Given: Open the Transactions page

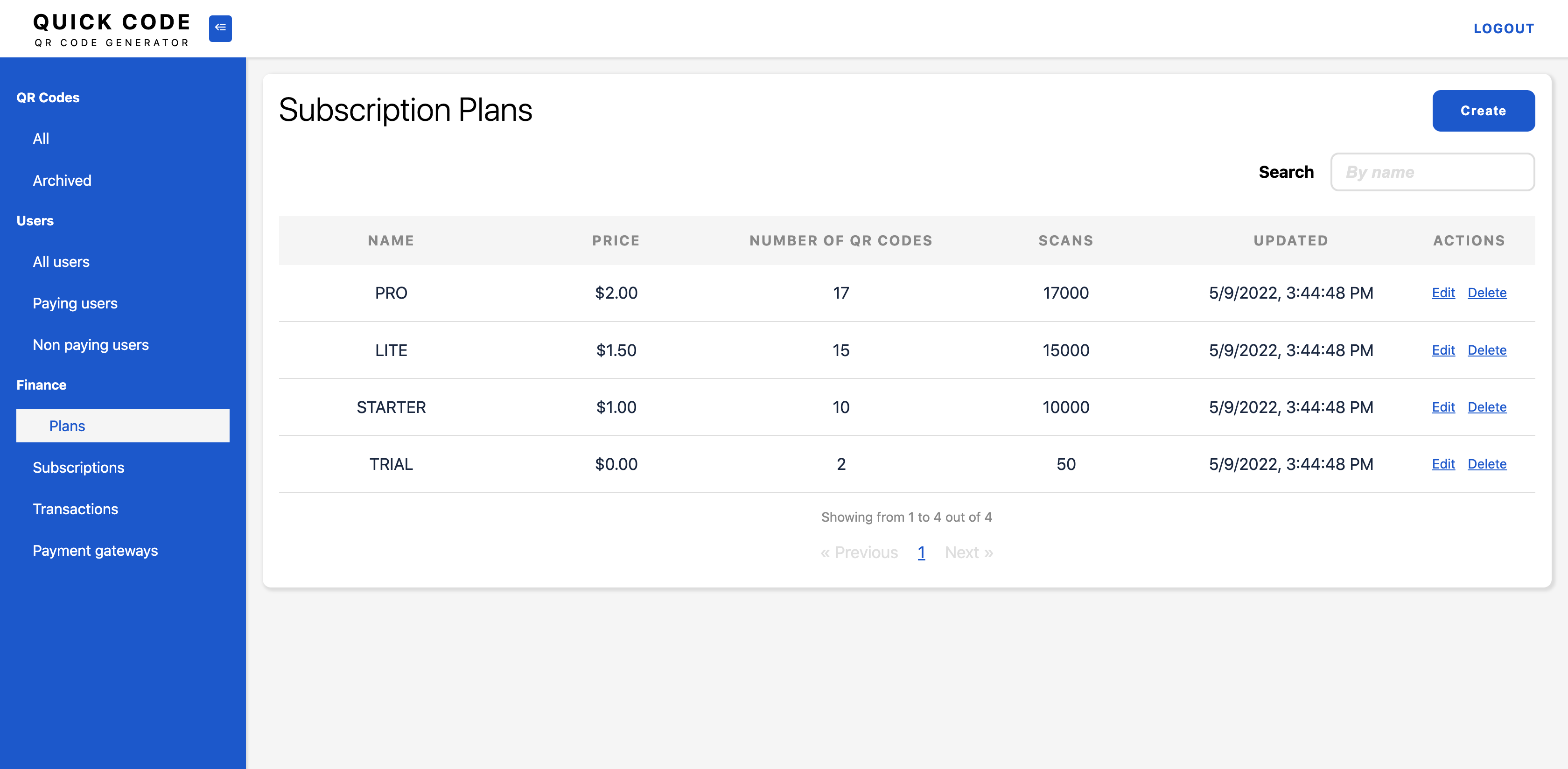Looking at the screenshot, I should [x=76, y=509].
